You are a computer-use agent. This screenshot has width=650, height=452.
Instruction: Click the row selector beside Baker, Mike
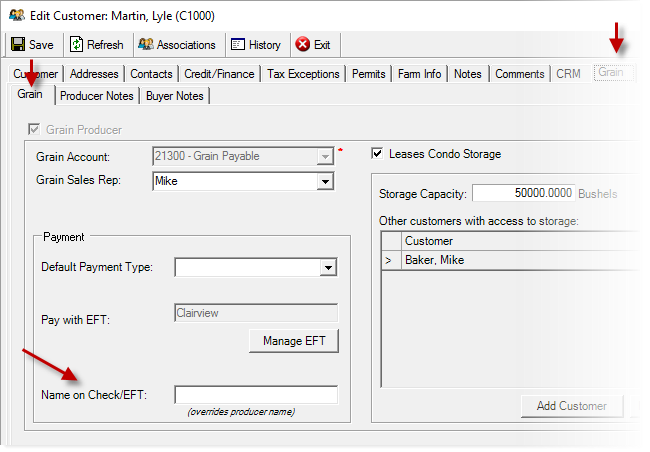[391, 260]
